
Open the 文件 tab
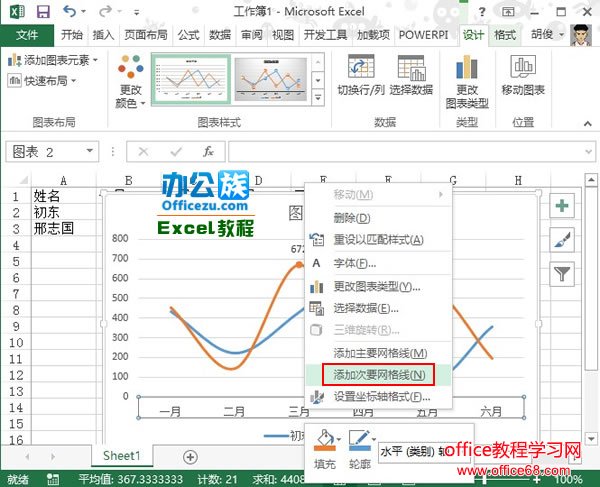coord(27,35)
